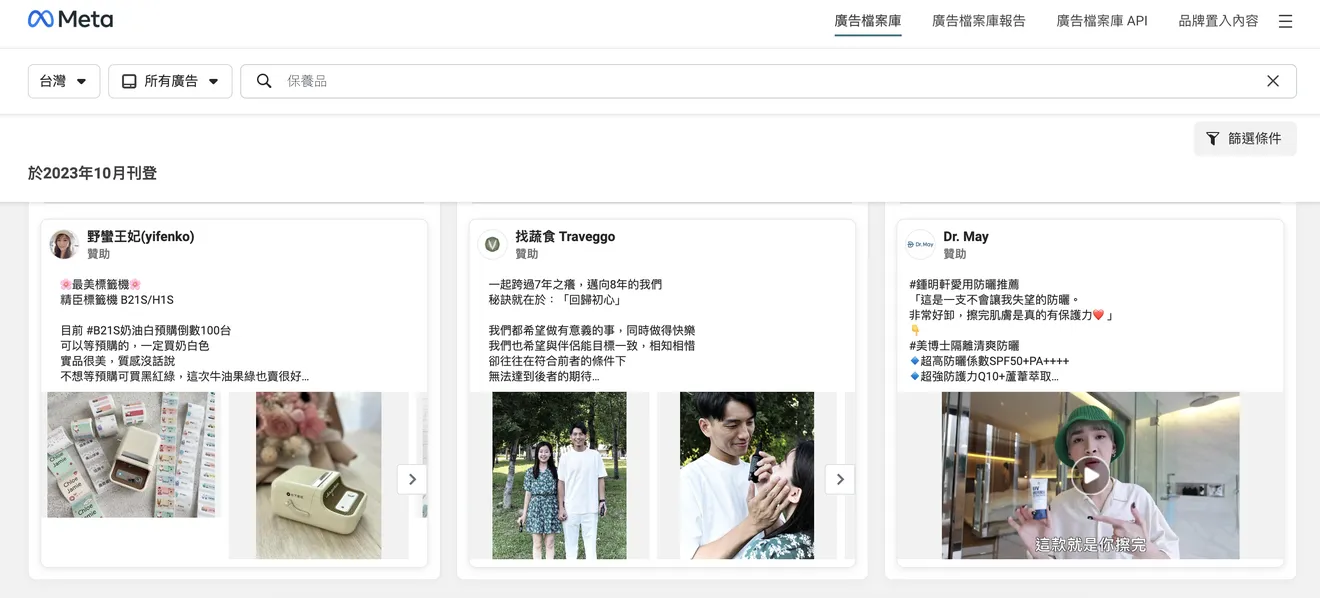Open the 所有廣告 category dropdown
Screen dimensions: 1320x598
click(170, 81)
